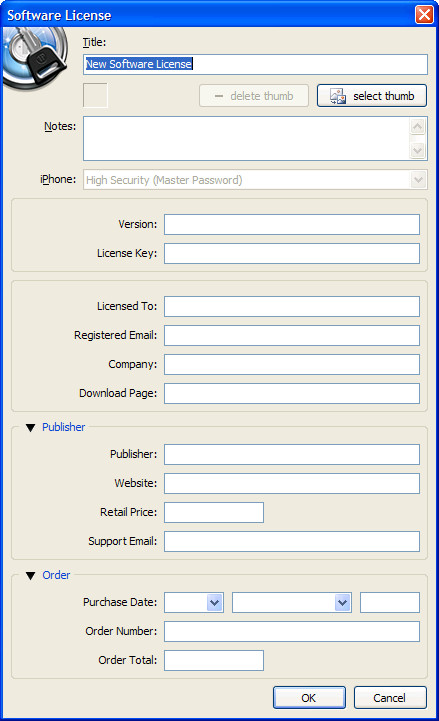Click the Order Total field
This screenshot has height=721, width=439.
pos(214,660)
